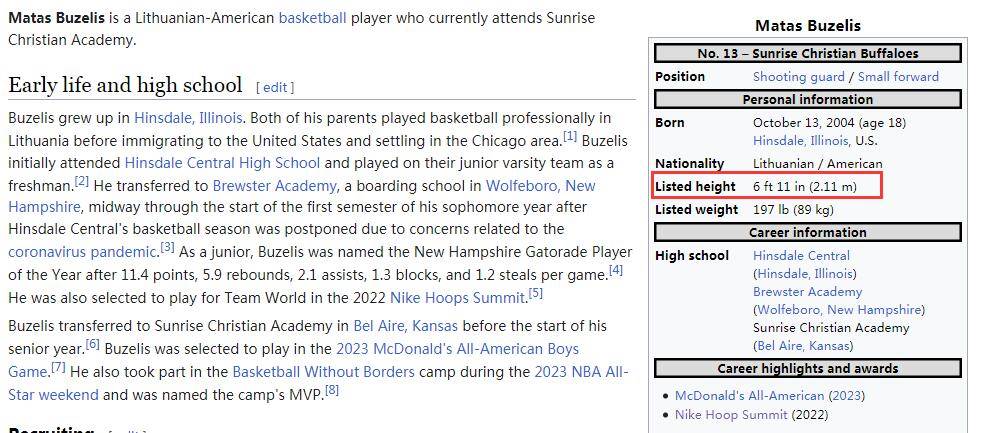Open the Brewster Academy link in article text
This screenshot has width=986, height=433.
pyautogui.click(x=274, y=186)
